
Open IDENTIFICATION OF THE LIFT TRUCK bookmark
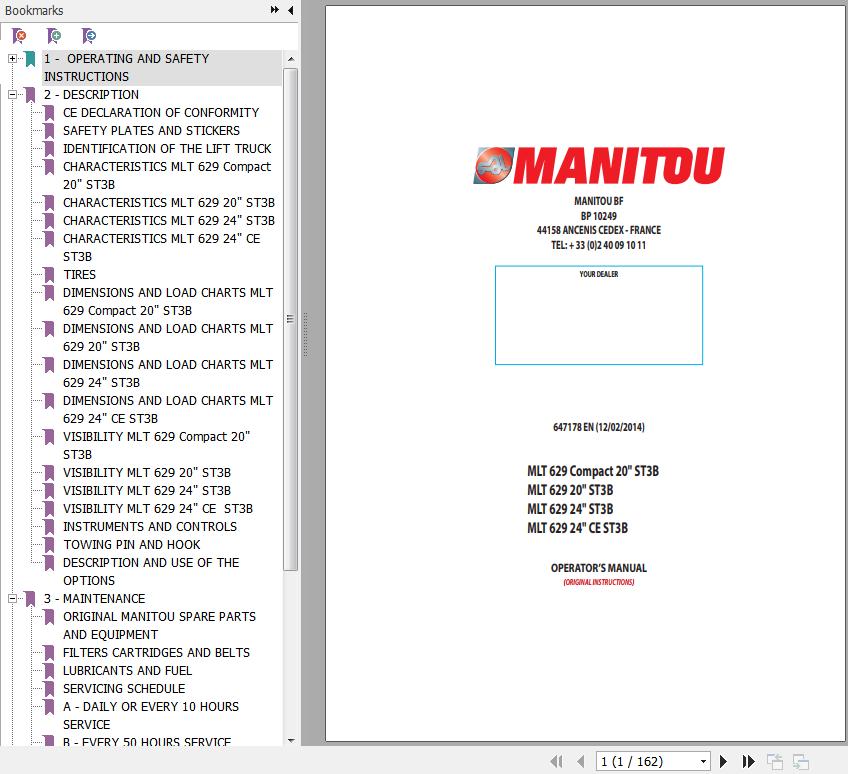167,148
